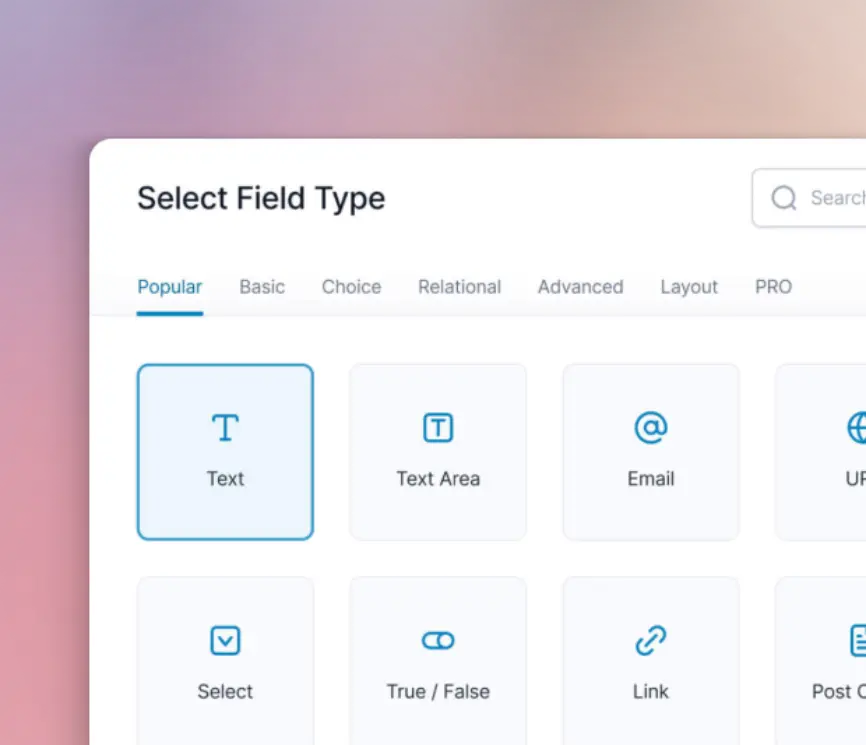Click the "Email" card label
The height and width of the screenshot is (745, 866).
coord(651,479)
